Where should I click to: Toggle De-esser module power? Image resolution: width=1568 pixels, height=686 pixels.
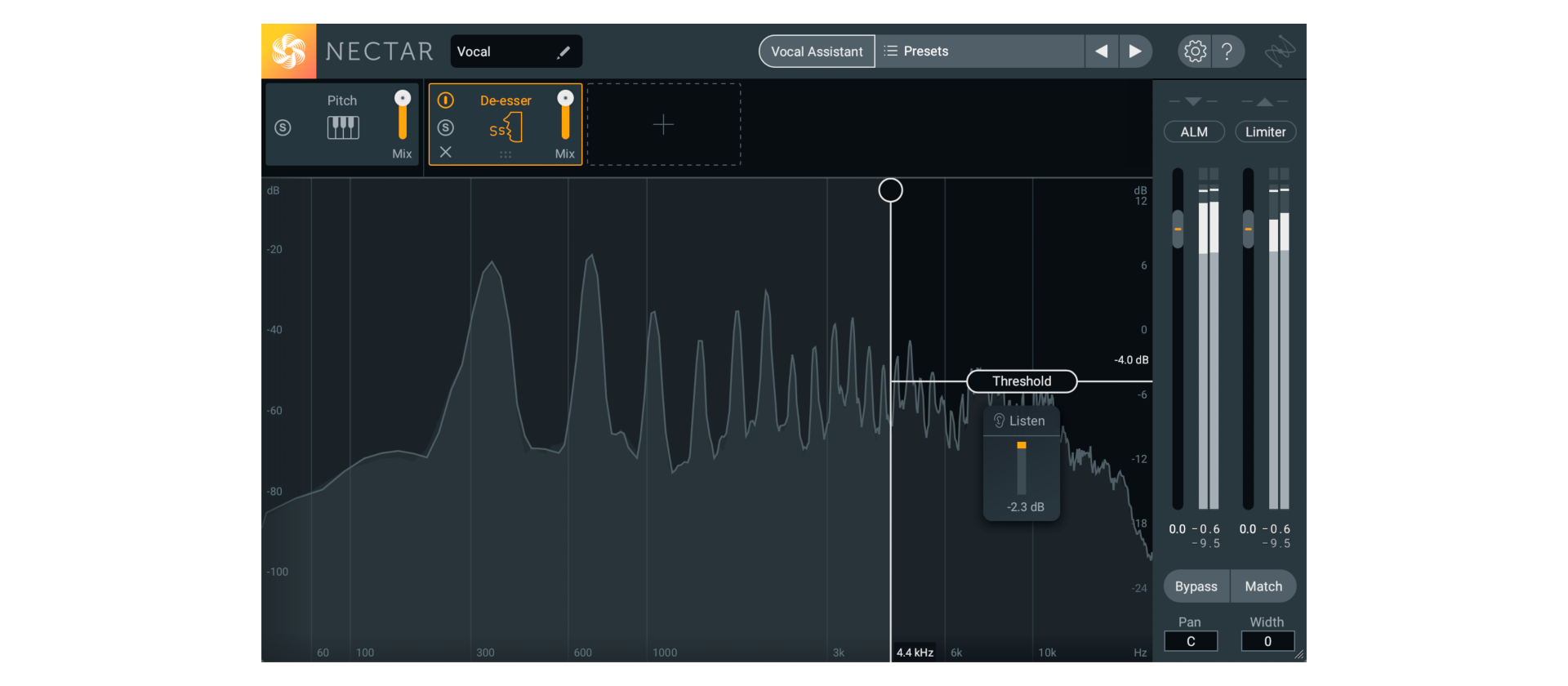445,100
